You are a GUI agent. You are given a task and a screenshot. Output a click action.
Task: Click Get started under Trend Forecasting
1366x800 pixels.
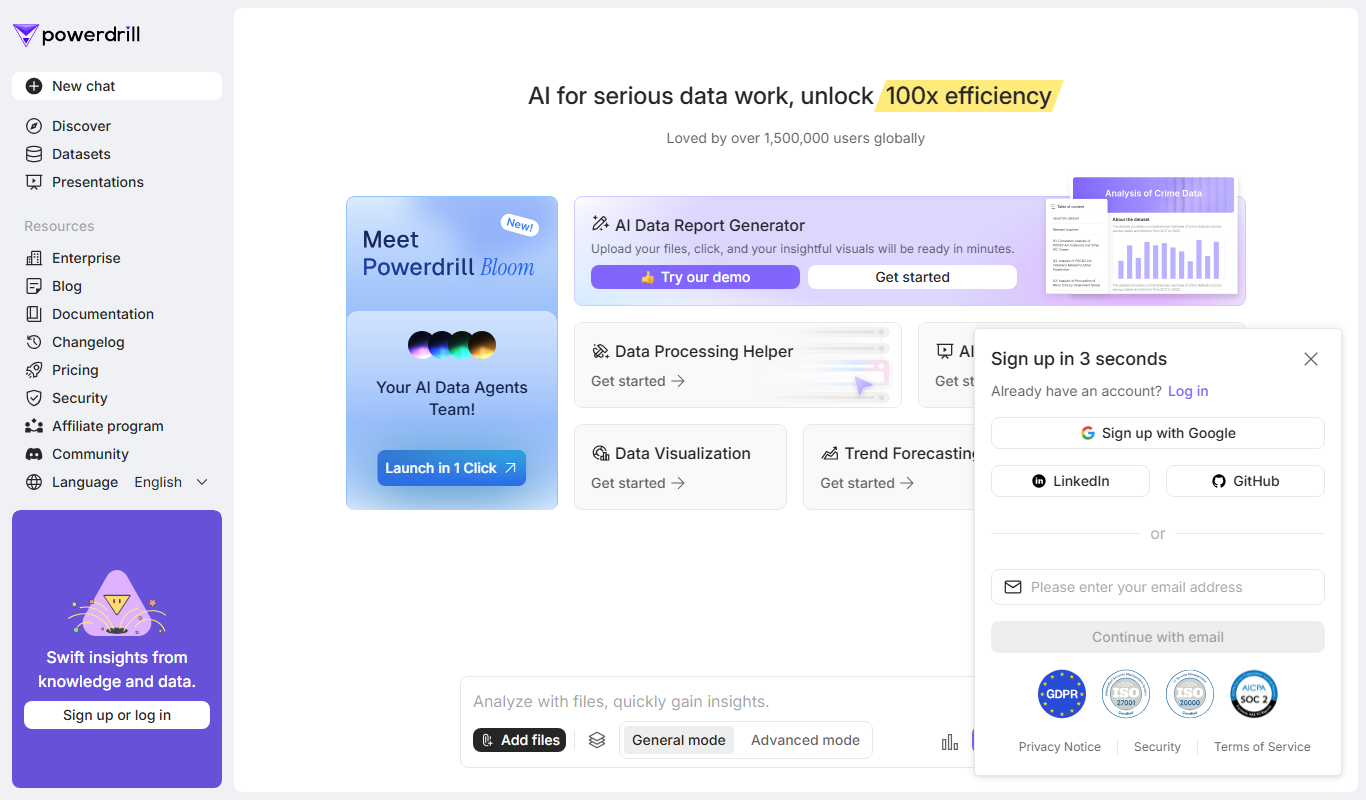click(x=867, y=483)
